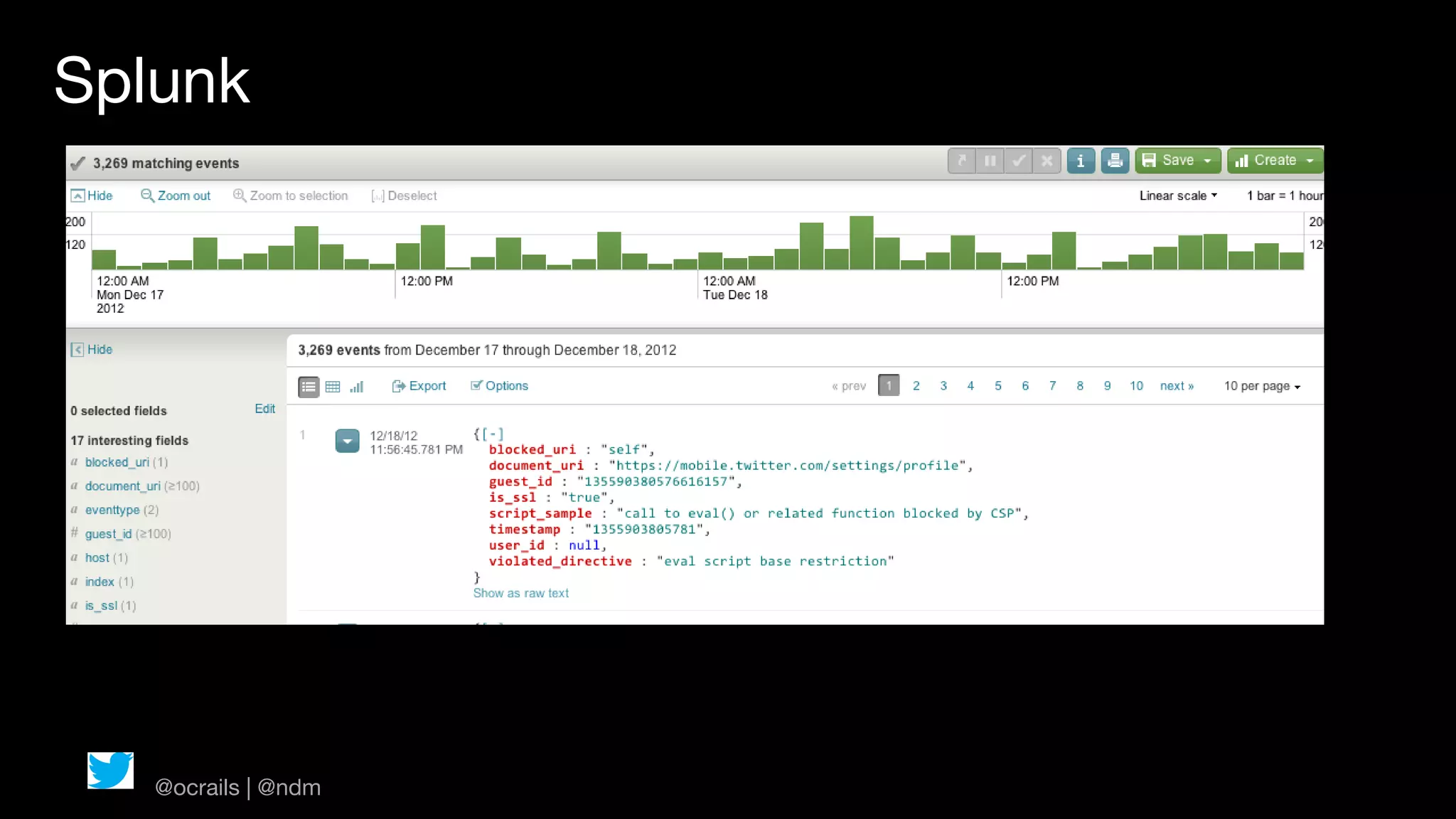Image resolution: width=1456 pixels, height=819 pixels.
Task: Switch to results chart view icon
Action: point(357,387)
